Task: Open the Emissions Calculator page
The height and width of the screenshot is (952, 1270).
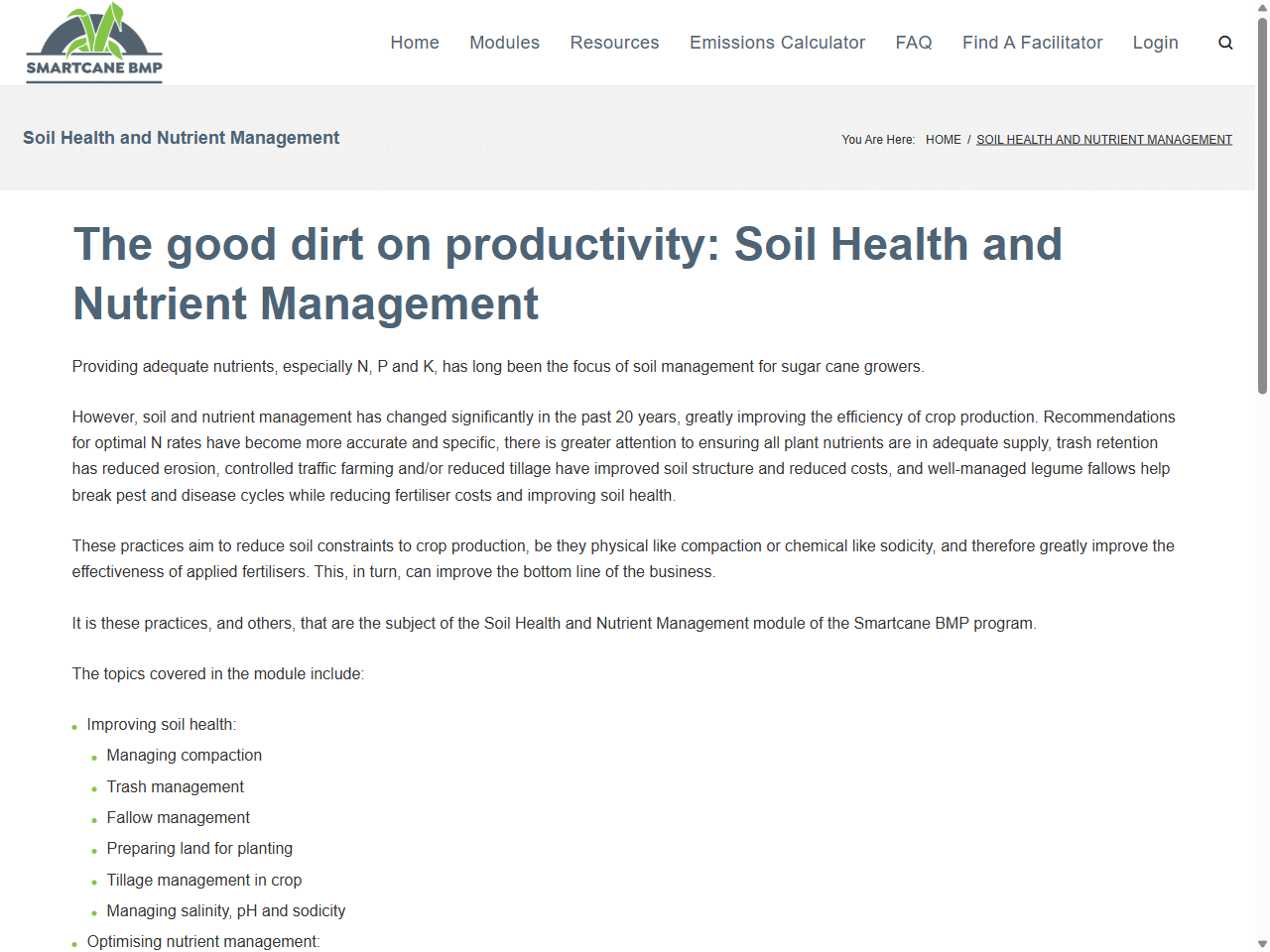Action: (x=777, y=43)
